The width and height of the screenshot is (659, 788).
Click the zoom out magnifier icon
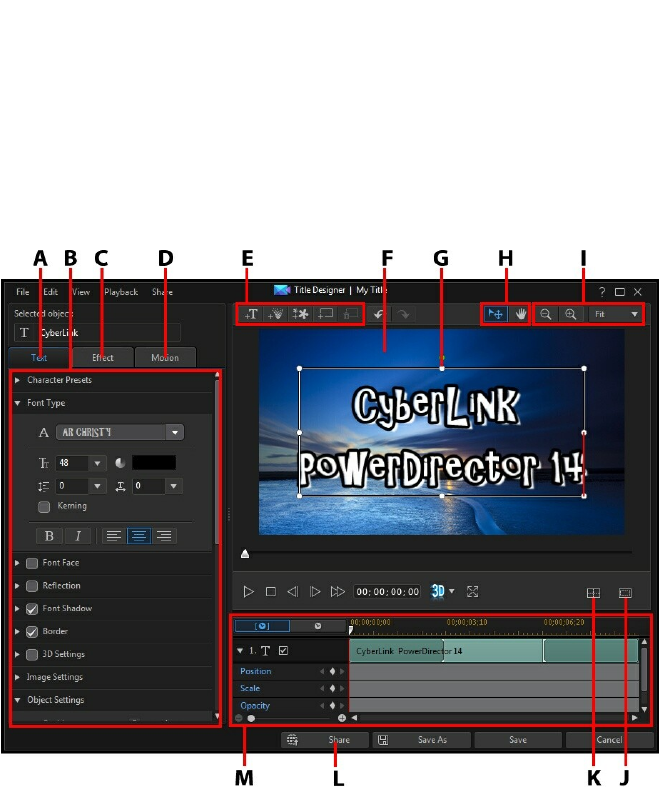(x=545, y=314)
